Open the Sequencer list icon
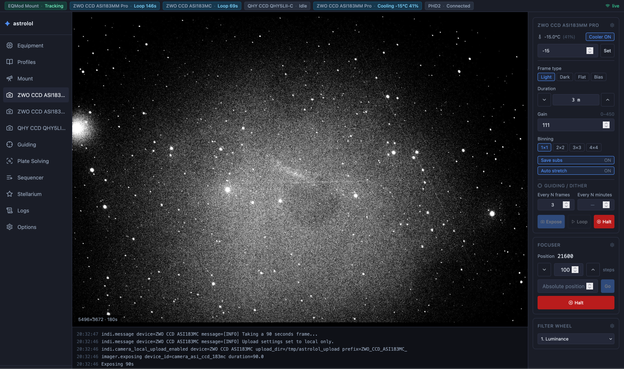The image size is (624, 369). (10, 178)
